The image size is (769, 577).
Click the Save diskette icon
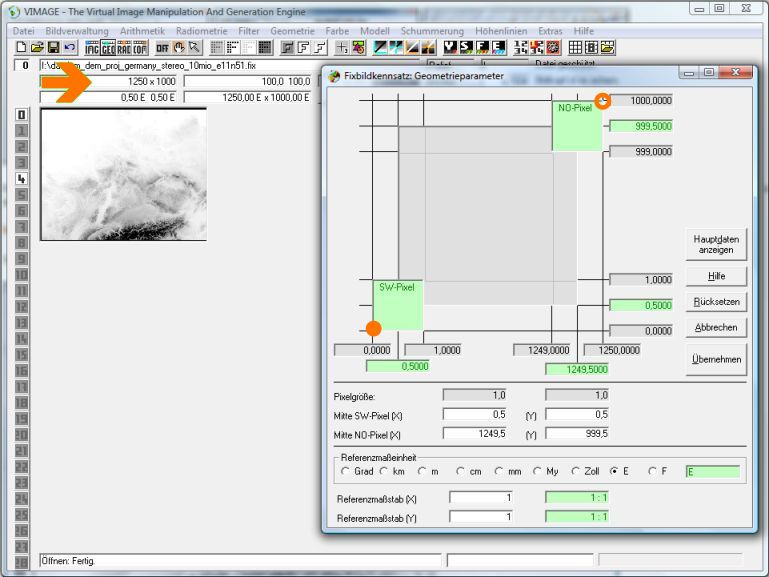click(53, 47)
